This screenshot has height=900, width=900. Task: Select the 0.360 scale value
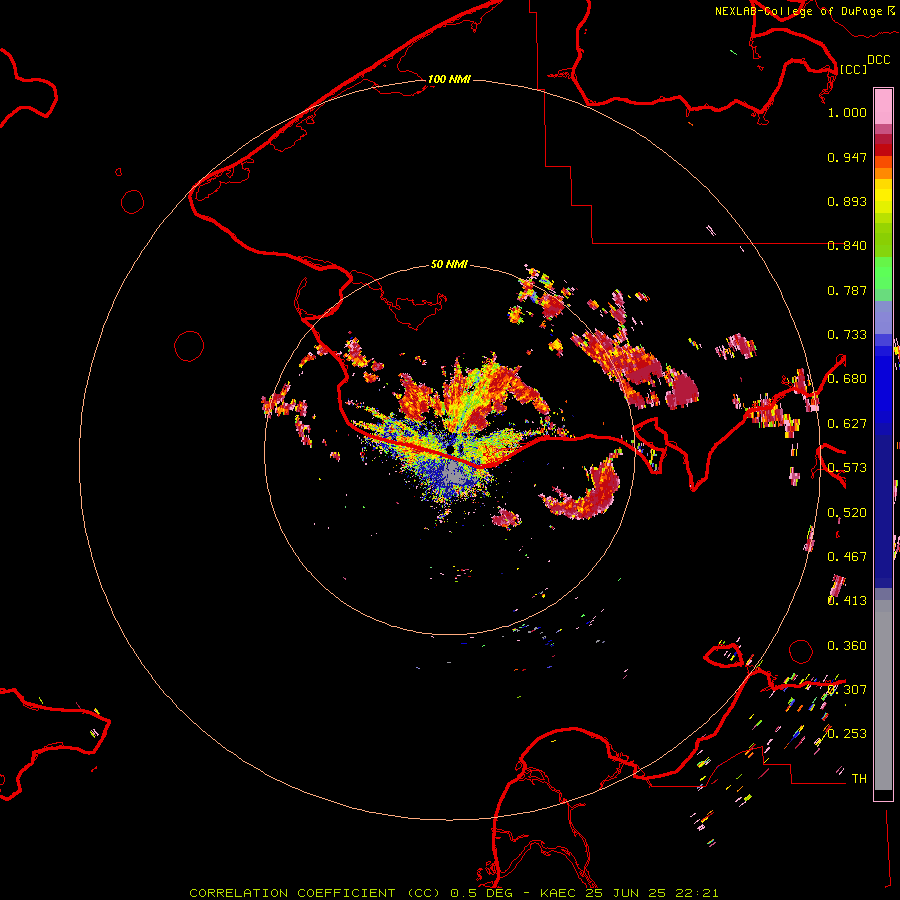click(847, 646)
